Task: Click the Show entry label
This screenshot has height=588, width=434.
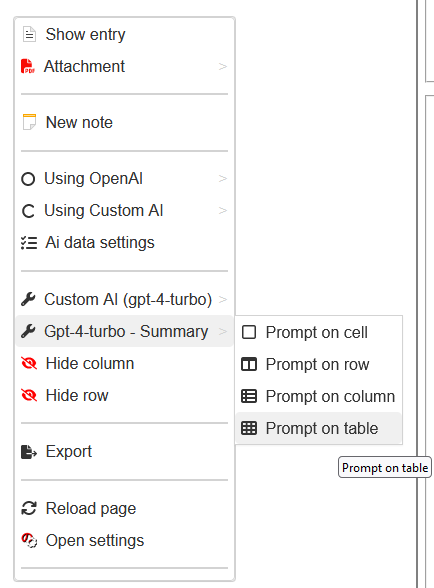Action: (x=86, y=34)
